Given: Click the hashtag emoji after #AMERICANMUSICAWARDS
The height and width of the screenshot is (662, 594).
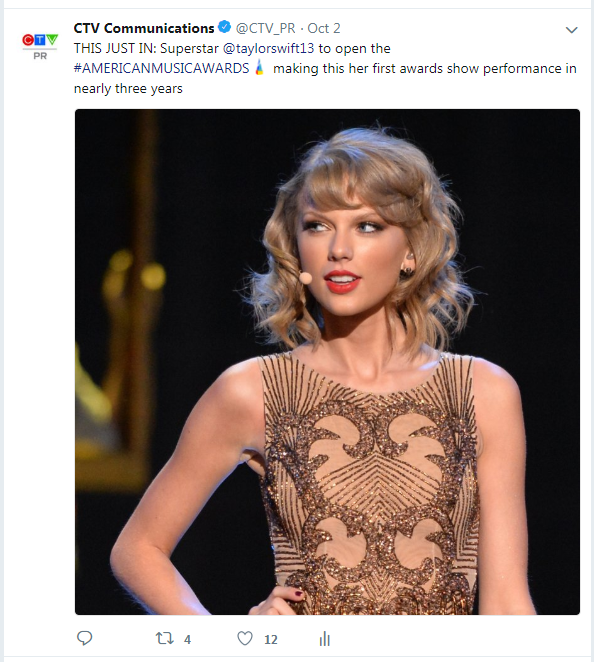Looking at the screenshot, I should pyautogui.click(x=260, y=68).
